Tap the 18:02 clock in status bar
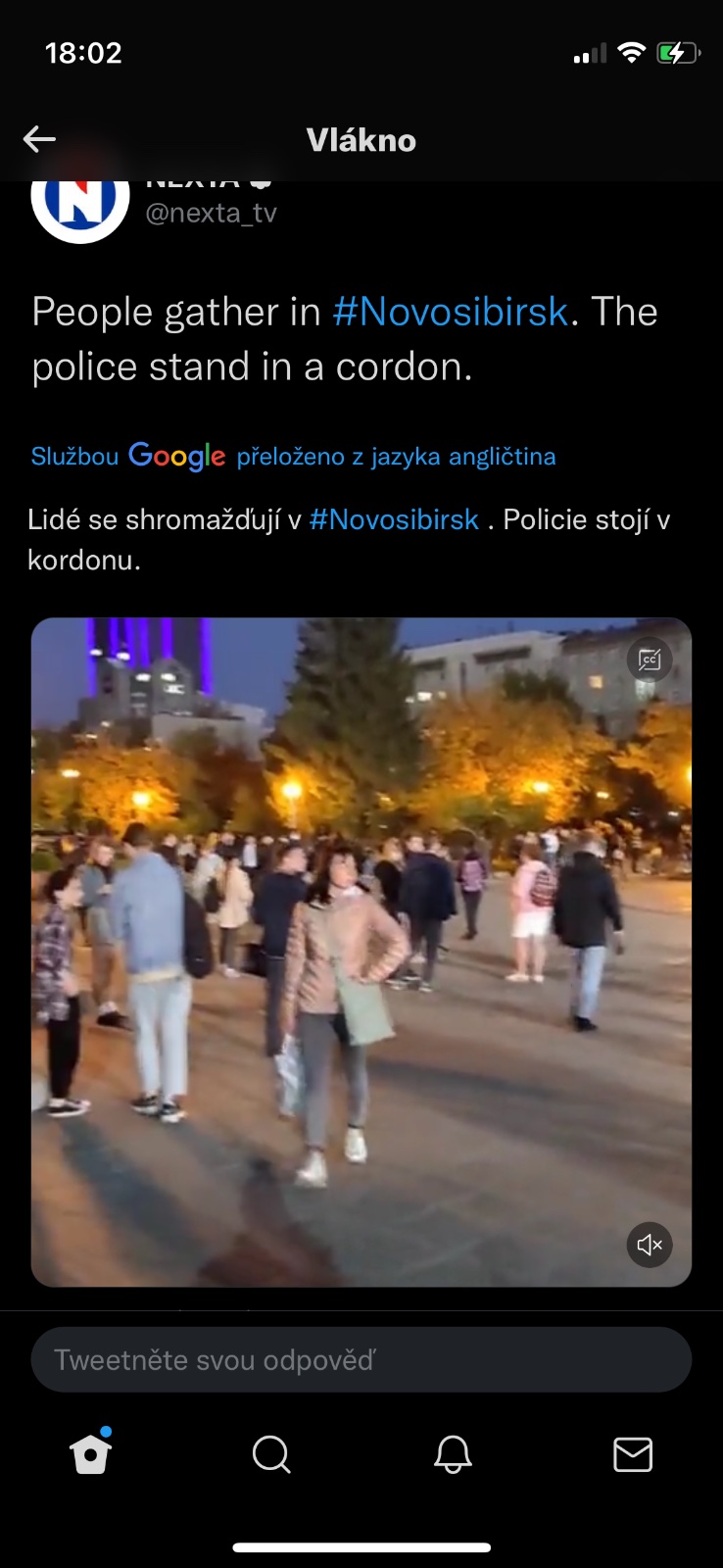This screenshot has width=723, height=1568. (83, 53)
